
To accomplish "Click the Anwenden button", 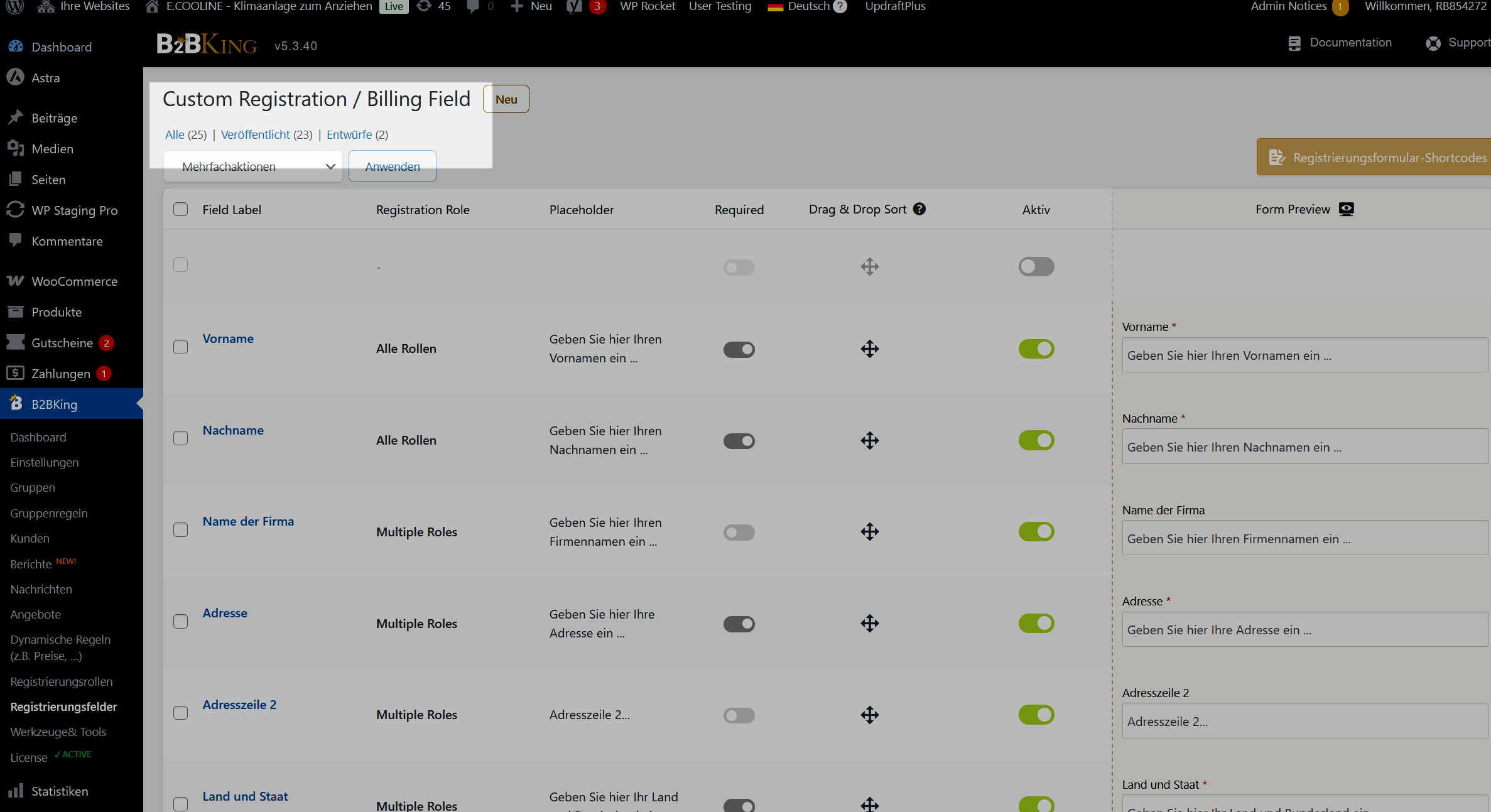I will pyautogui.click(x=393, y=166).
